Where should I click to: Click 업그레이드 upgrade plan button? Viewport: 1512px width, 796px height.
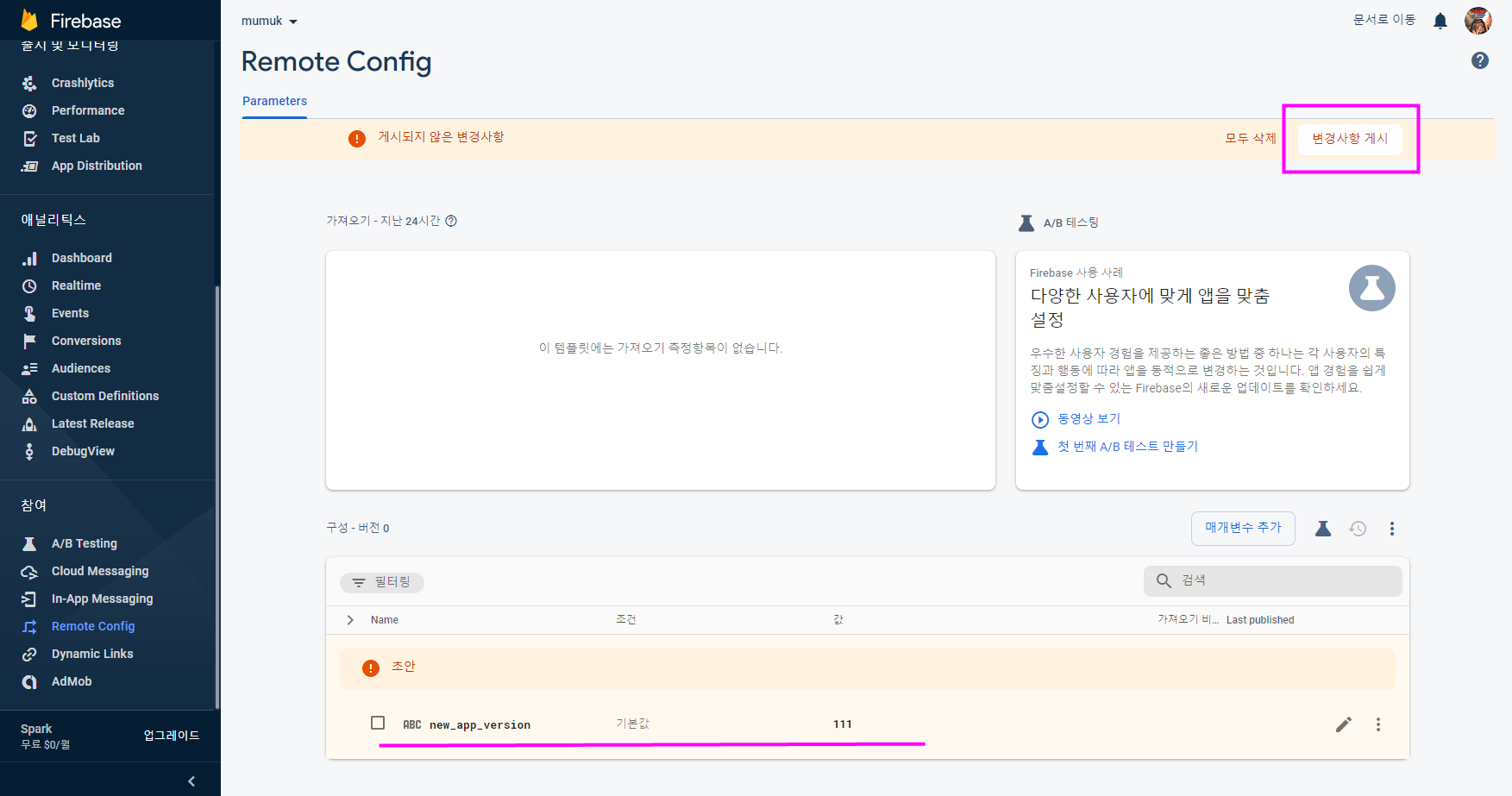tap(172, 735)
